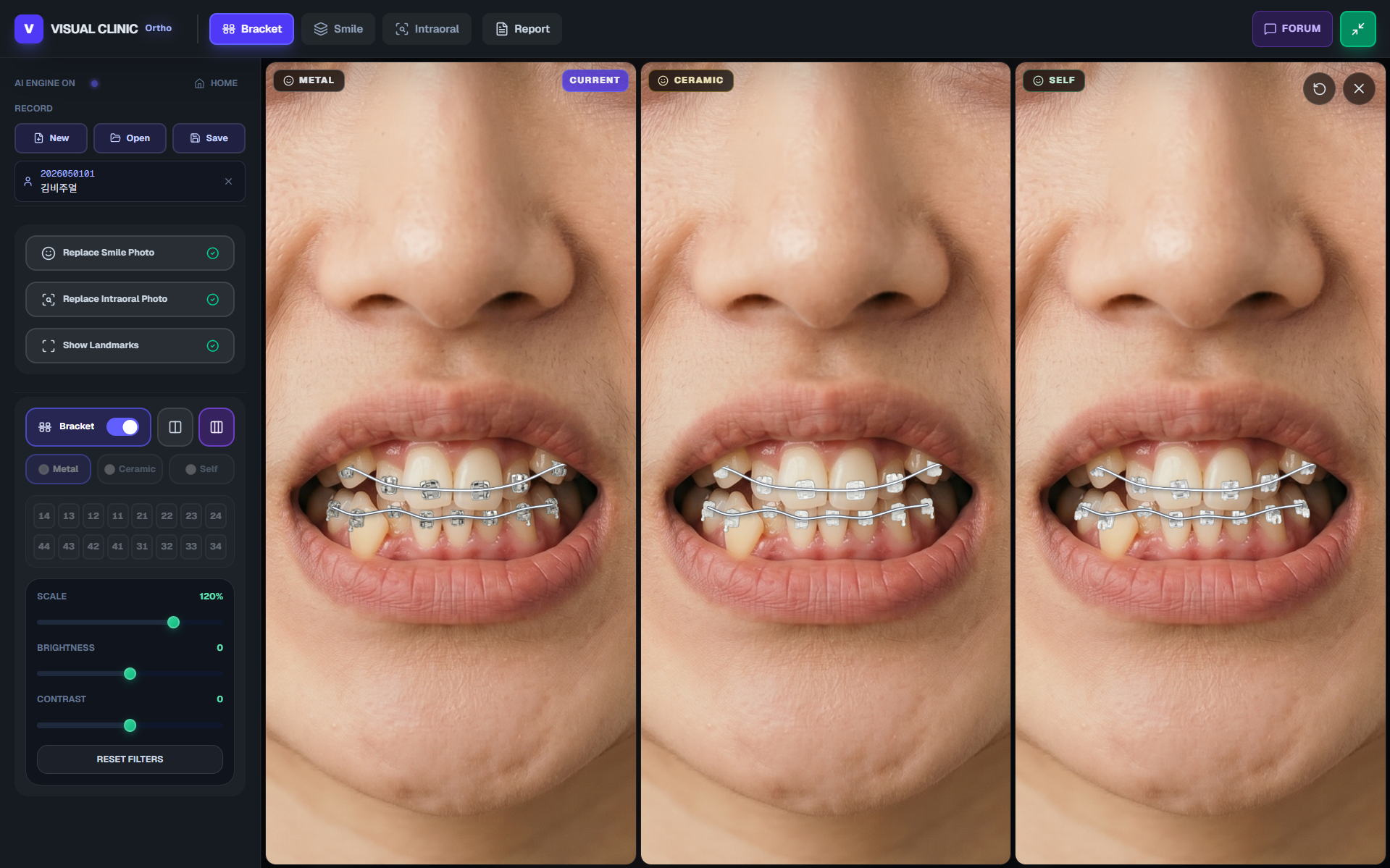Viewport: 1390px width, 868px height.
Task: Click Replace Intraoral Photo
Action: pyautogui.click(x=130, y=299)
